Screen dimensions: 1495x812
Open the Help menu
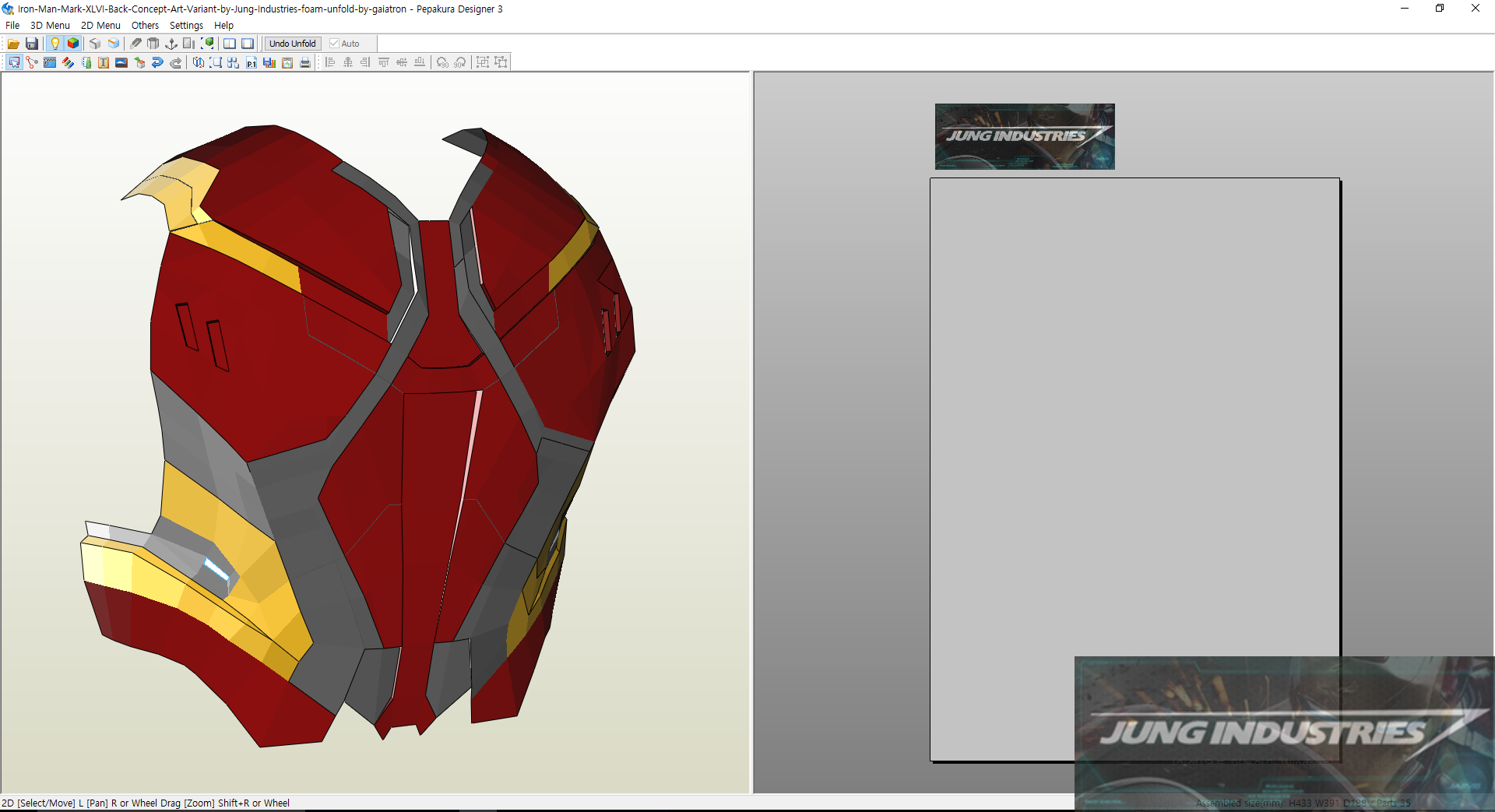(223, 26)
